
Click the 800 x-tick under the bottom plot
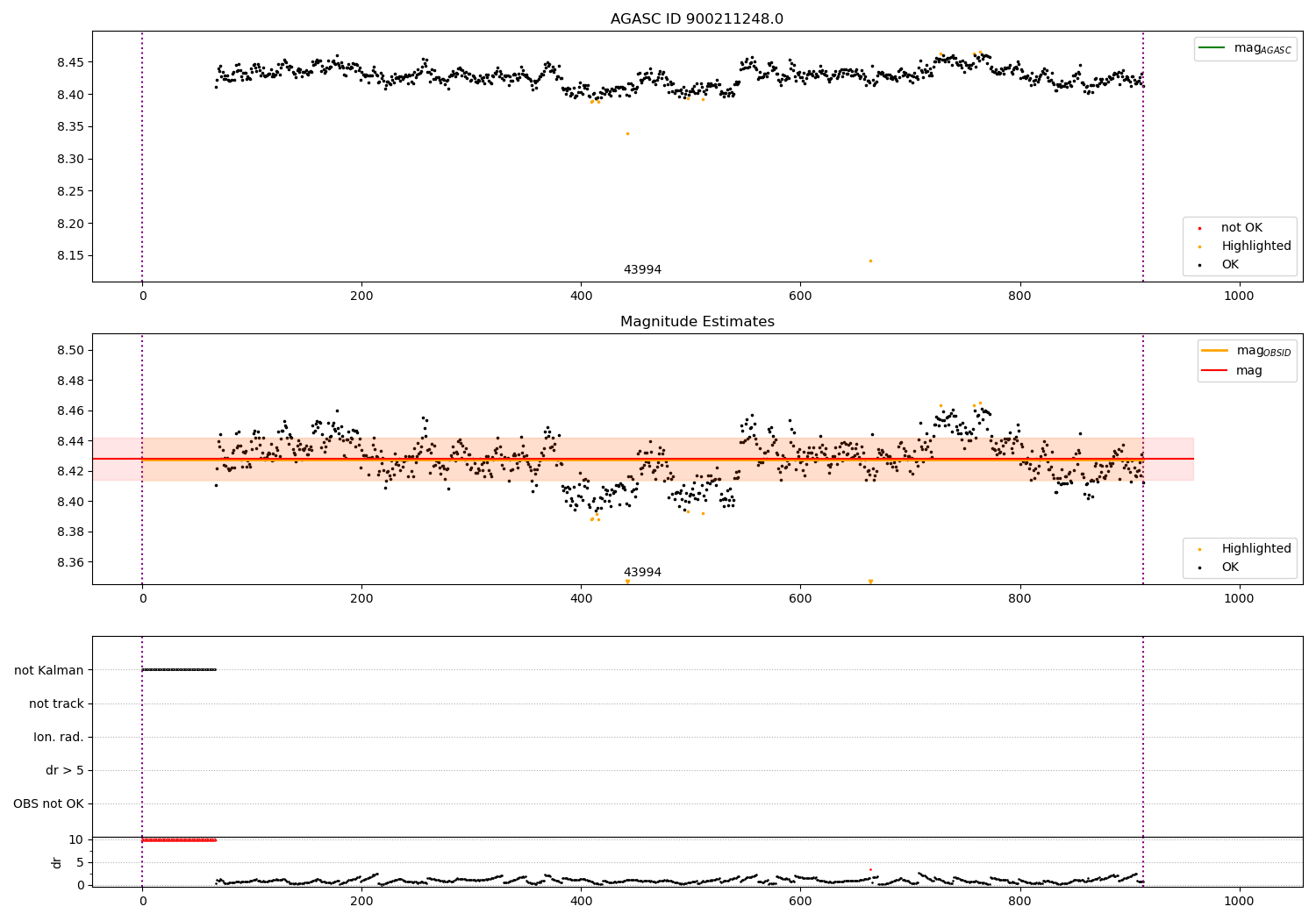pos(1019,900)
